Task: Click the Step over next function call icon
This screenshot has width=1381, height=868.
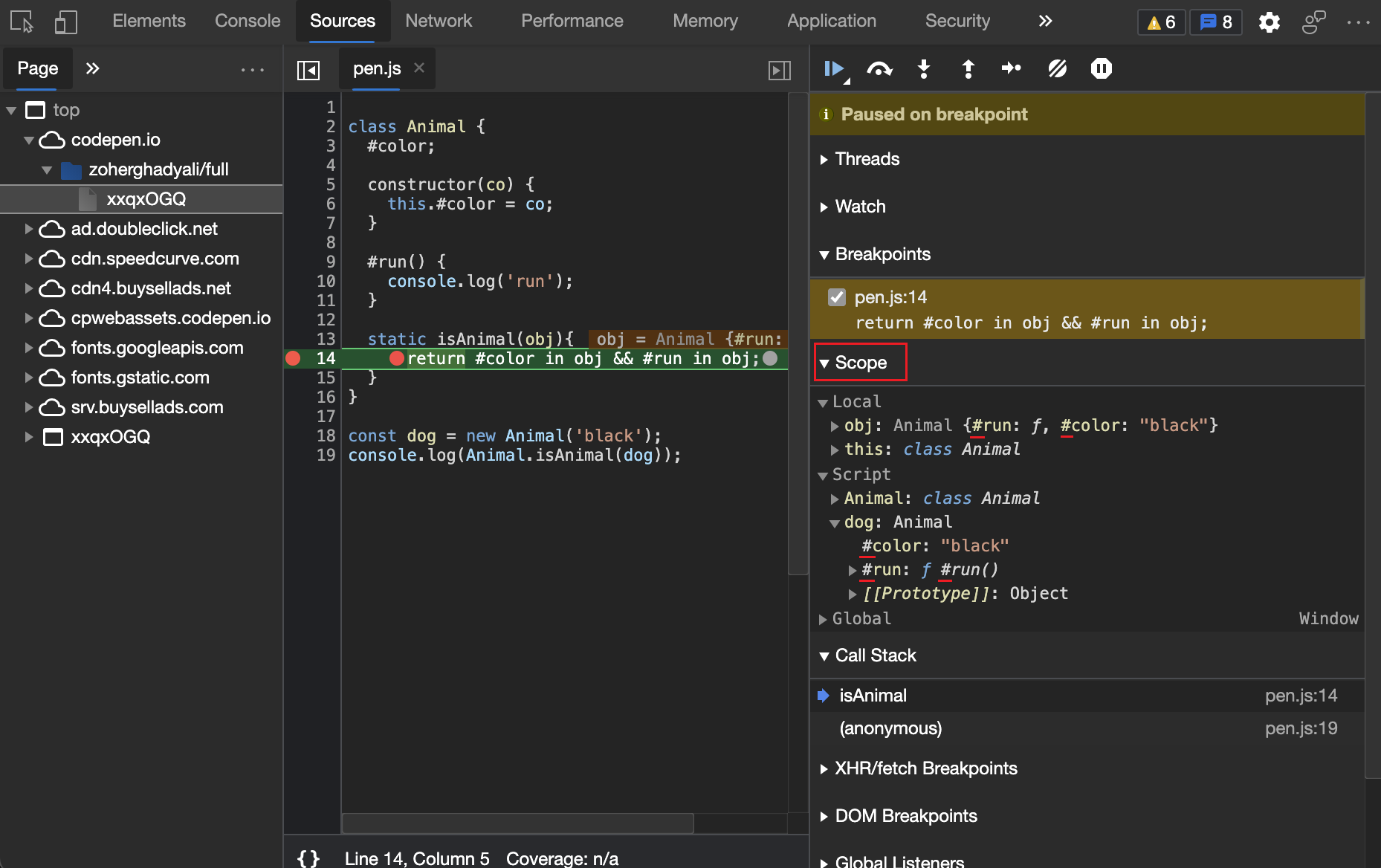Action: pyautogui.click(x=880, y=68)
